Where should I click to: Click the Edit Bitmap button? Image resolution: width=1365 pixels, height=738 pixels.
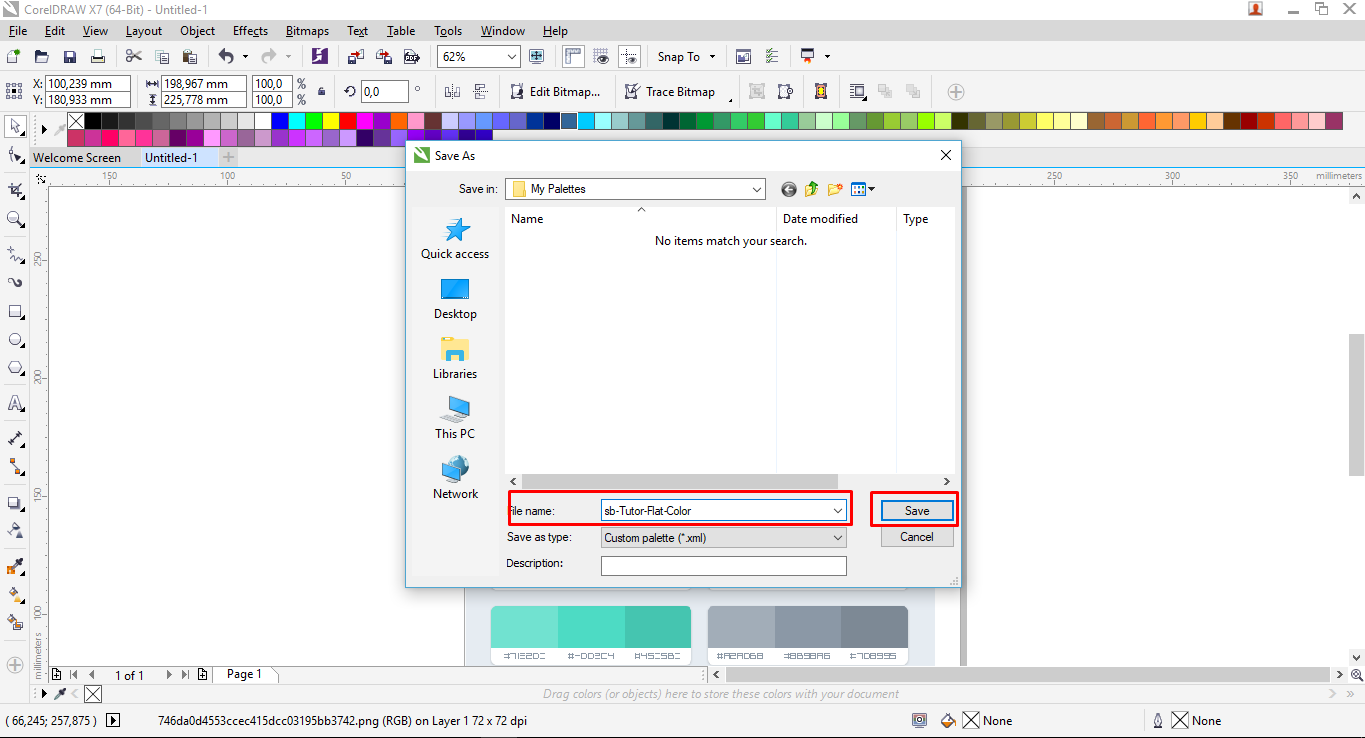point(556,92)
